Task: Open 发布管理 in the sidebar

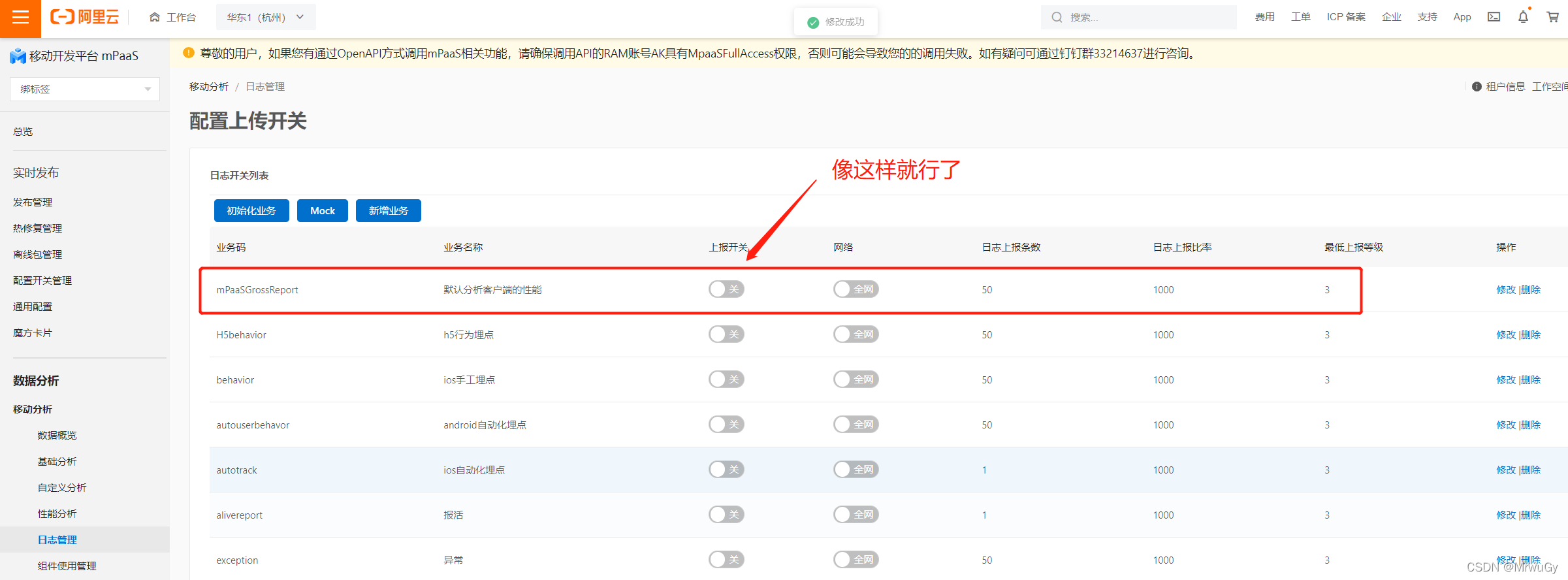Action: click(x=33, y=202)
